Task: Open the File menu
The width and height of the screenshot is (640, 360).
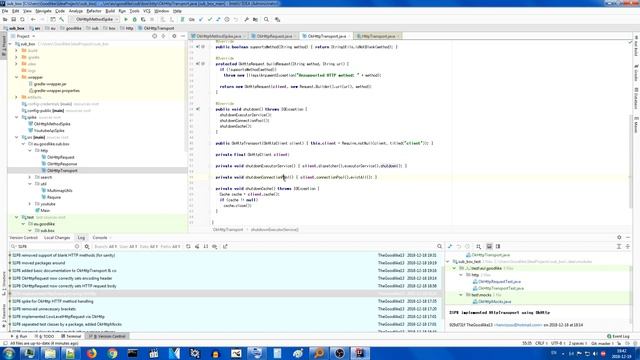Action: (5, 11)
